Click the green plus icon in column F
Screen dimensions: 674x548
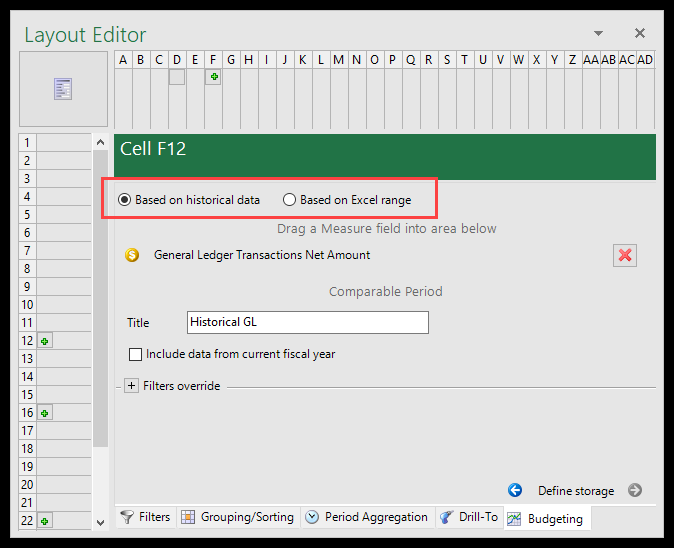click(x=213, y=77)
